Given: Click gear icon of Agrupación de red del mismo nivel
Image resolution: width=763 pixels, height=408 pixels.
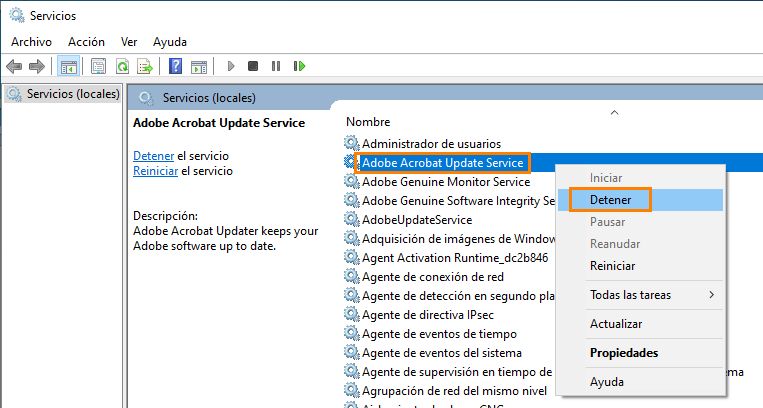Looking at the screenshot, I should [x=351, y=390].
